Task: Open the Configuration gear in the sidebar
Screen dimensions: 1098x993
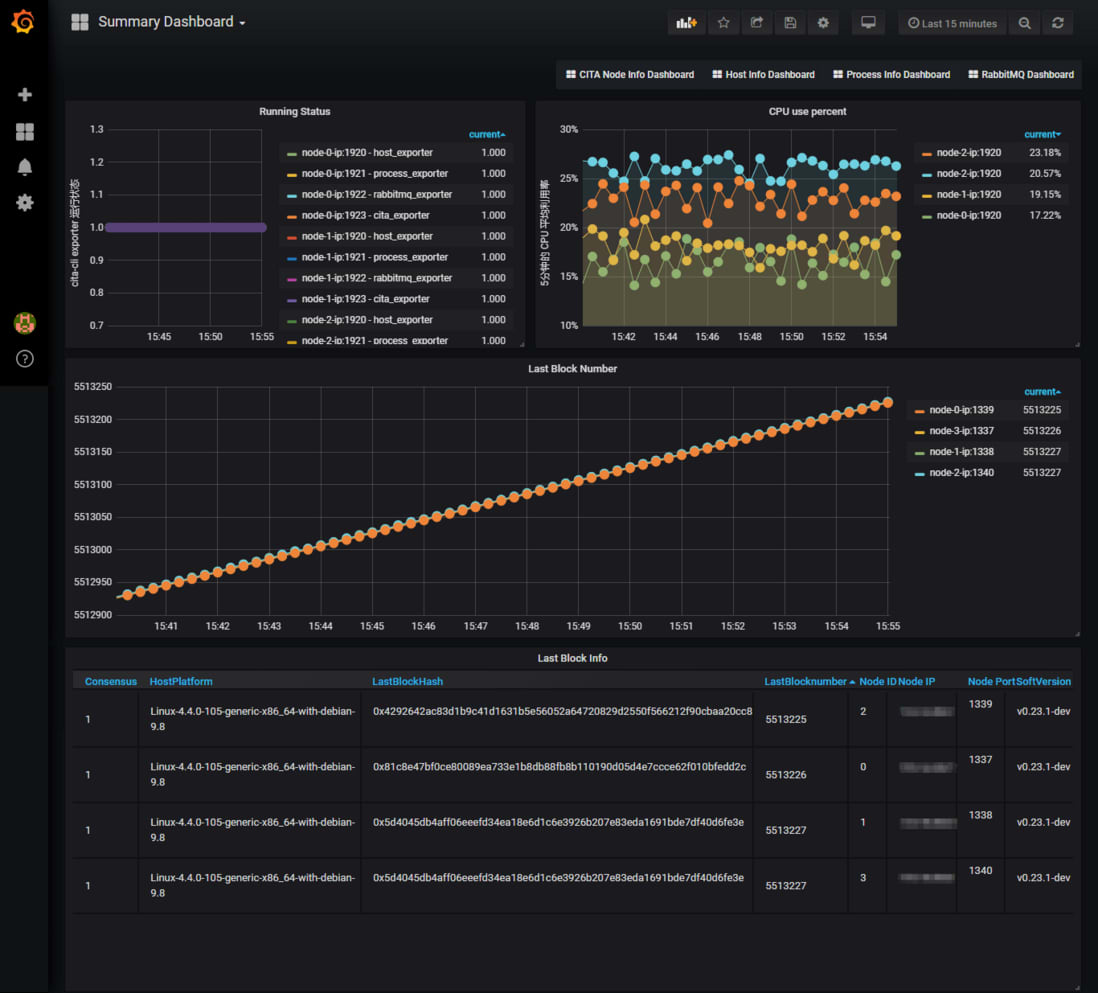Action: [x=25, y=203]
